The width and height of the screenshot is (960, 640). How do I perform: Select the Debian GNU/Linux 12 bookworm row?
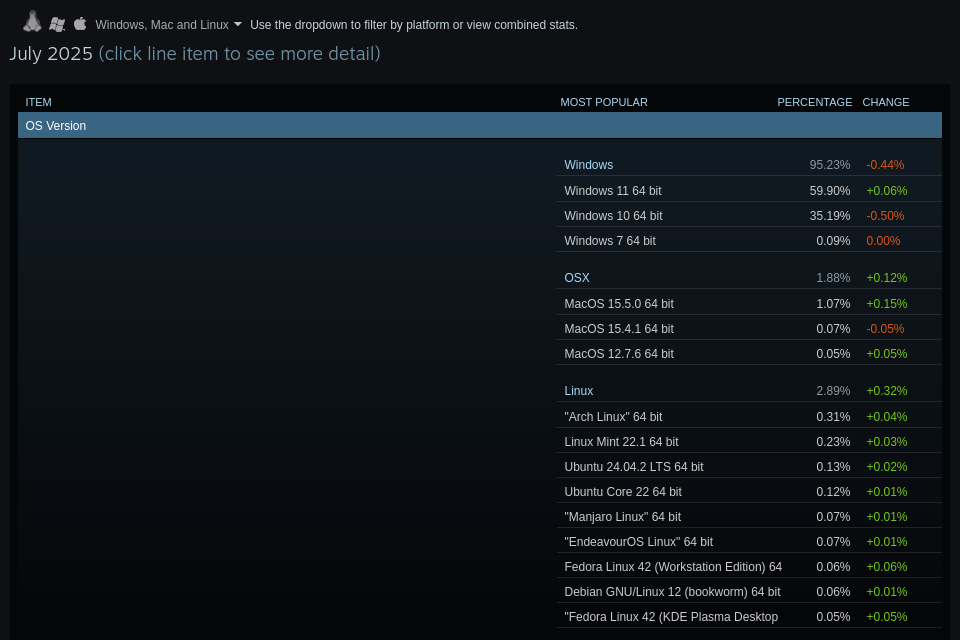749,592
